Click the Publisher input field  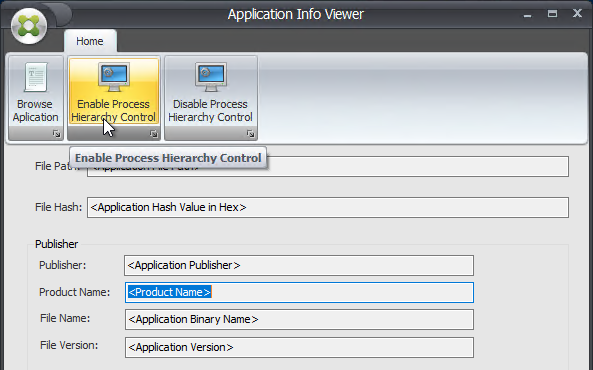tap(299, 265)
